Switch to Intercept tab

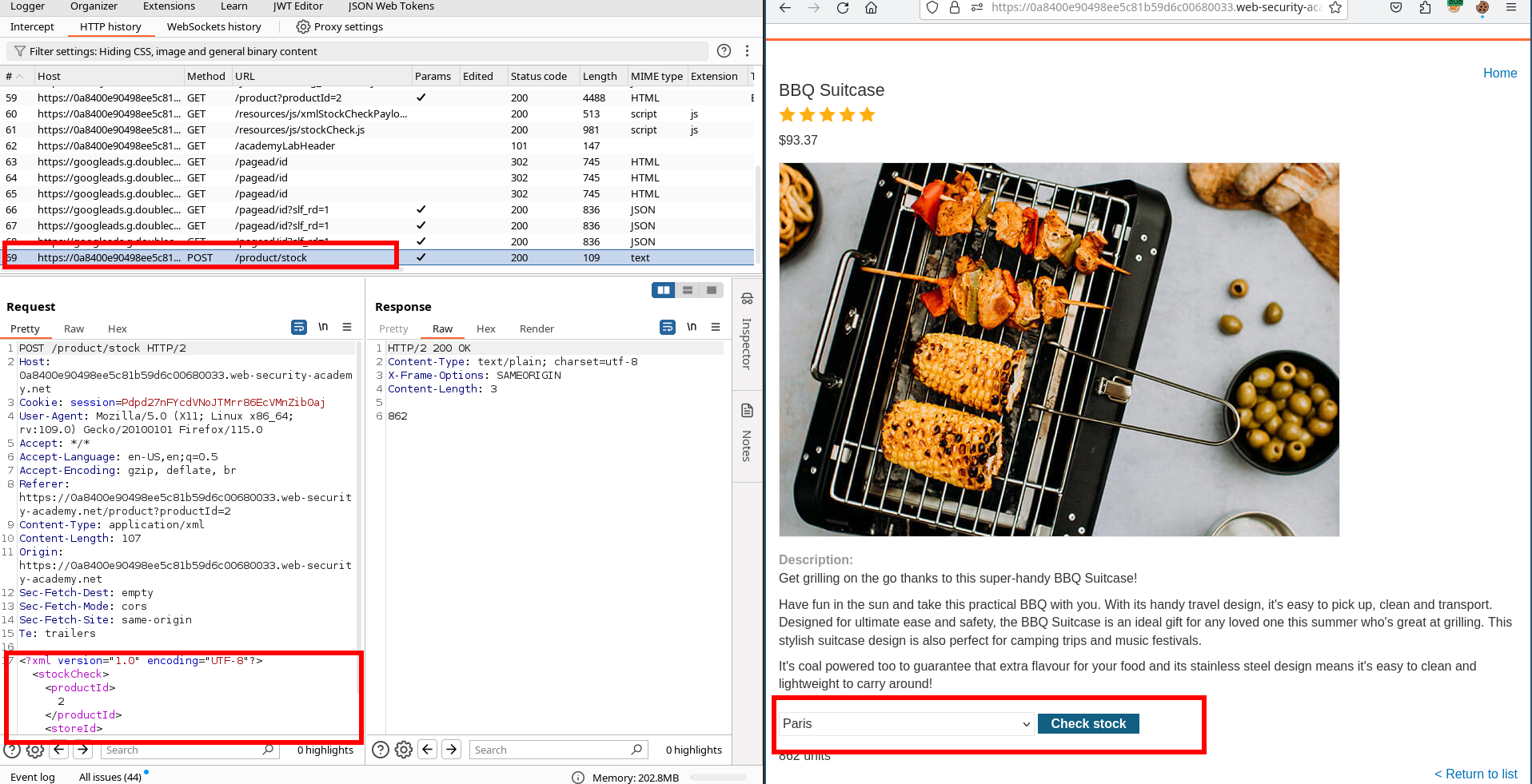[32, 26]
